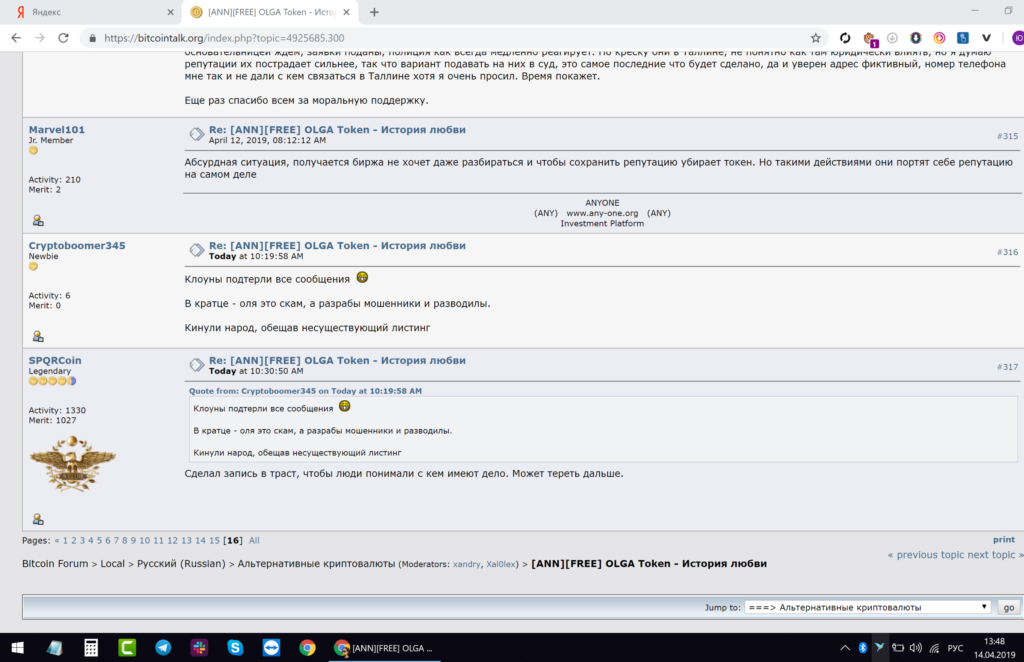Go to page 10 of the topic
Viewport: 1024px width, 662px height.
tap(144, 541)
